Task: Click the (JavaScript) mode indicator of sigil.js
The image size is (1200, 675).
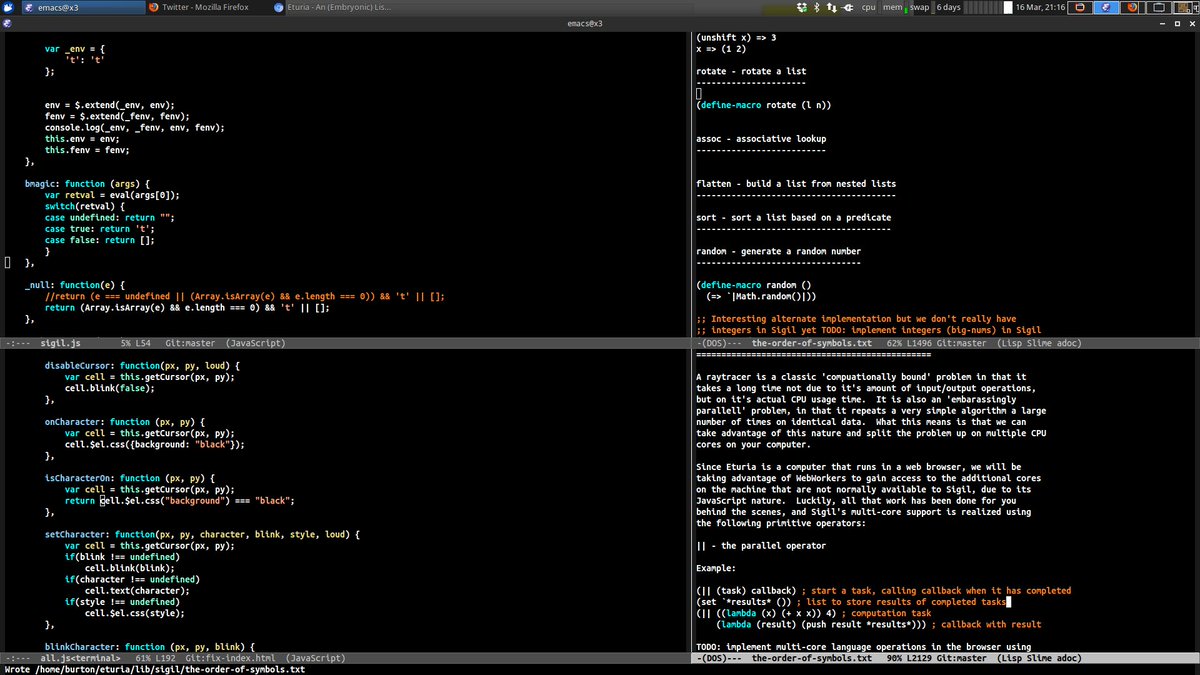Action: tap(254, 342)
